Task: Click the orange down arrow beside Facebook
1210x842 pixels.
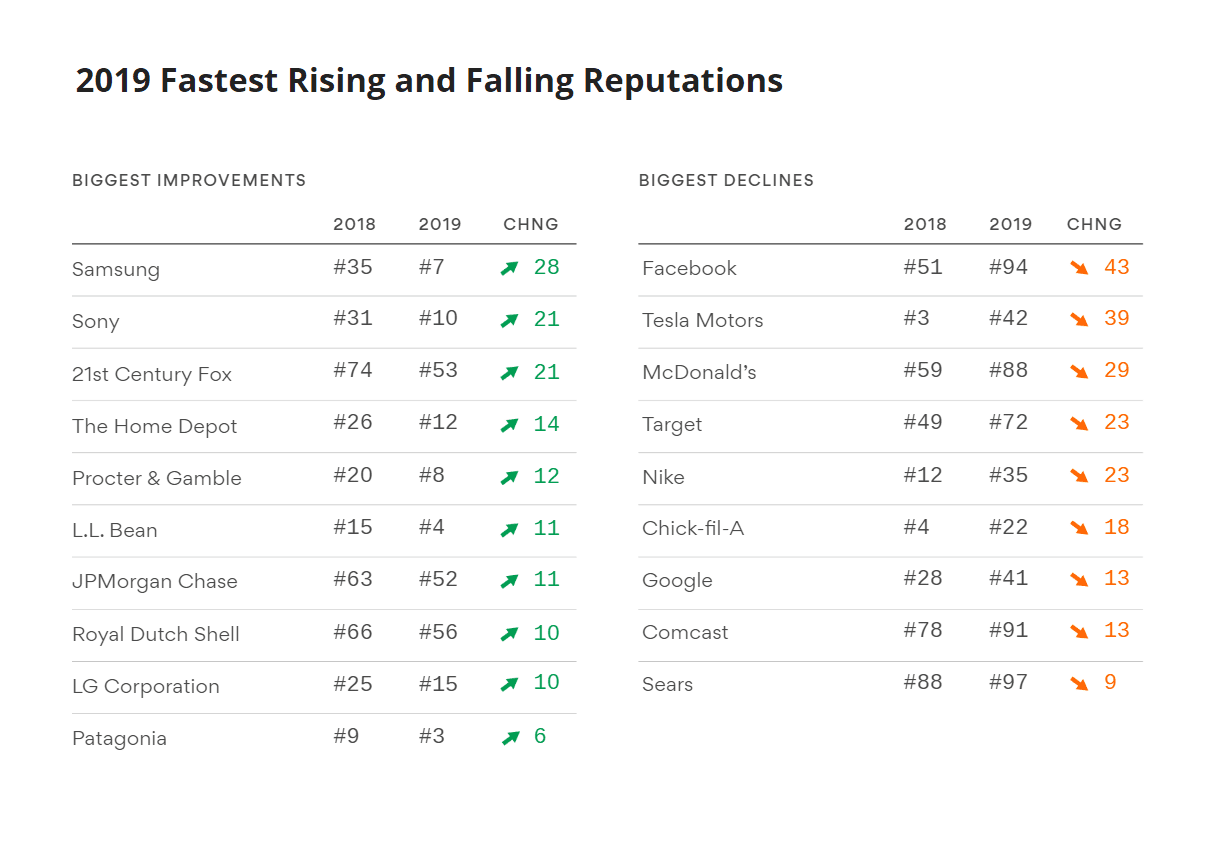Action: (x=1079, y=268)
